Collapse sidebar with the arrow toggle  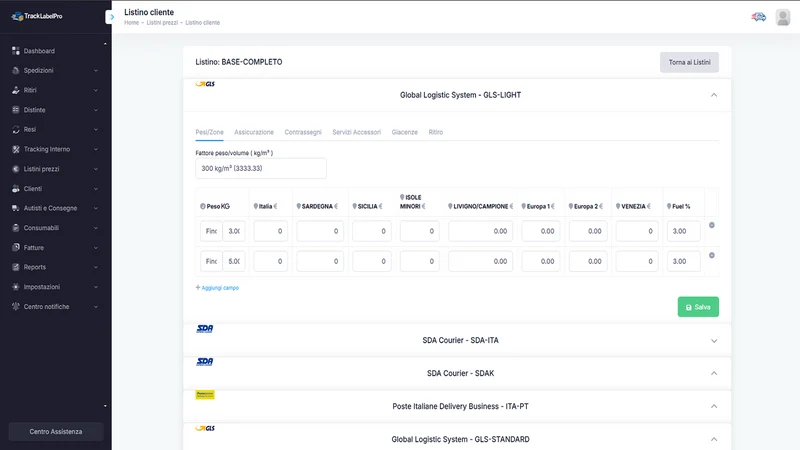coord(111,17)
